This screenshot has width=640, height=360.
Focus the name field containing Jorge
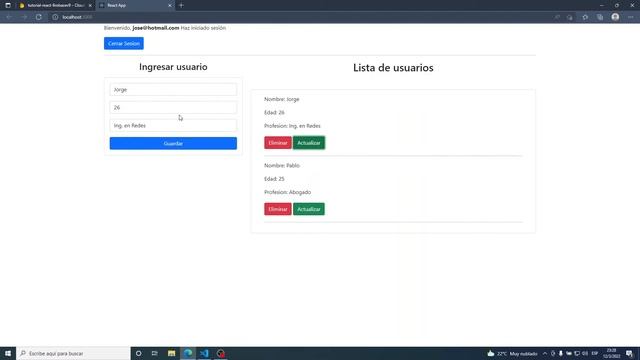(x=173, y=89)
